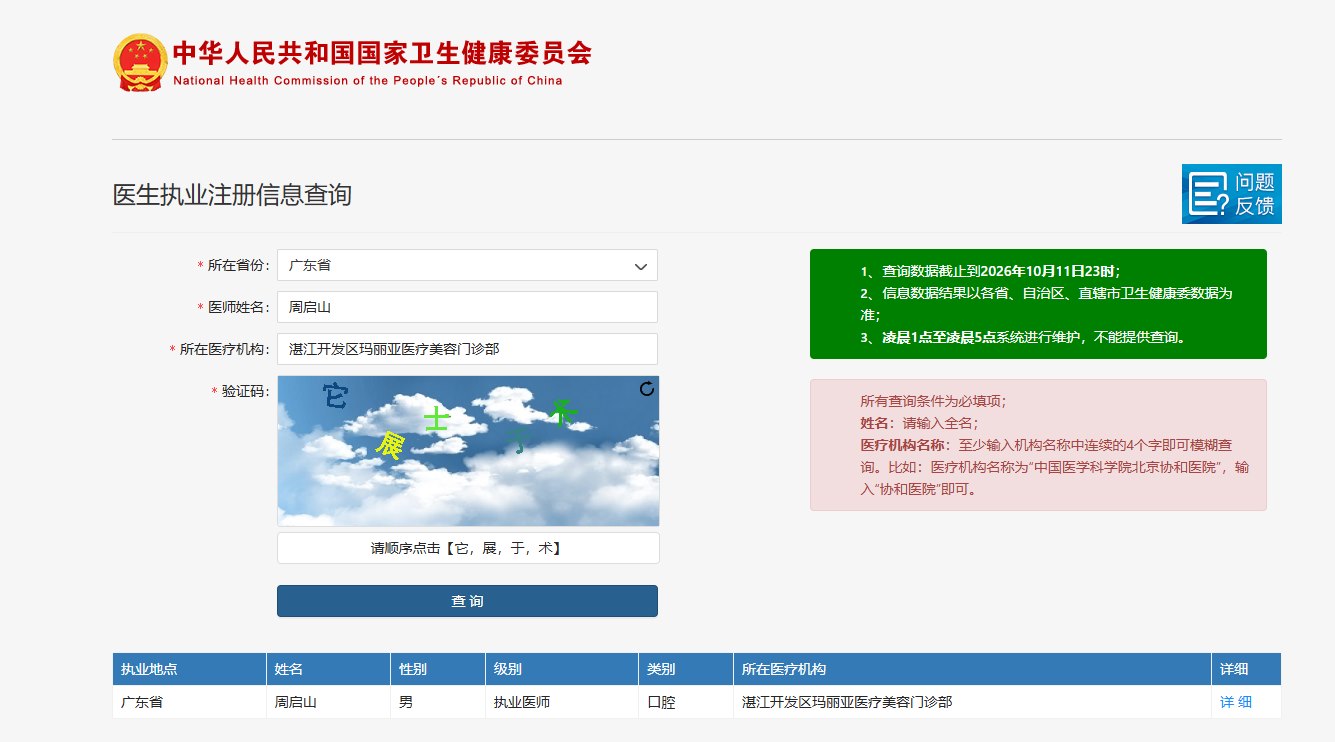Select the 周启山 cell in results table
The width and height of the screenshot is (1335, 742).
[x=328, y=702]
